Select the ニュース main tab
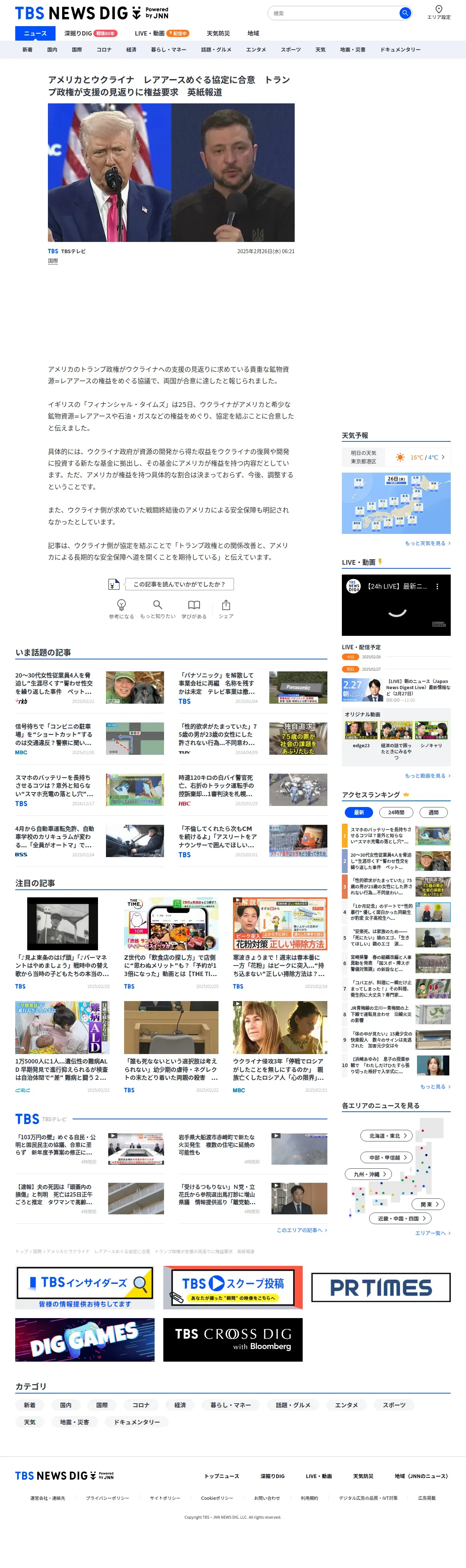 coord(35,33)
